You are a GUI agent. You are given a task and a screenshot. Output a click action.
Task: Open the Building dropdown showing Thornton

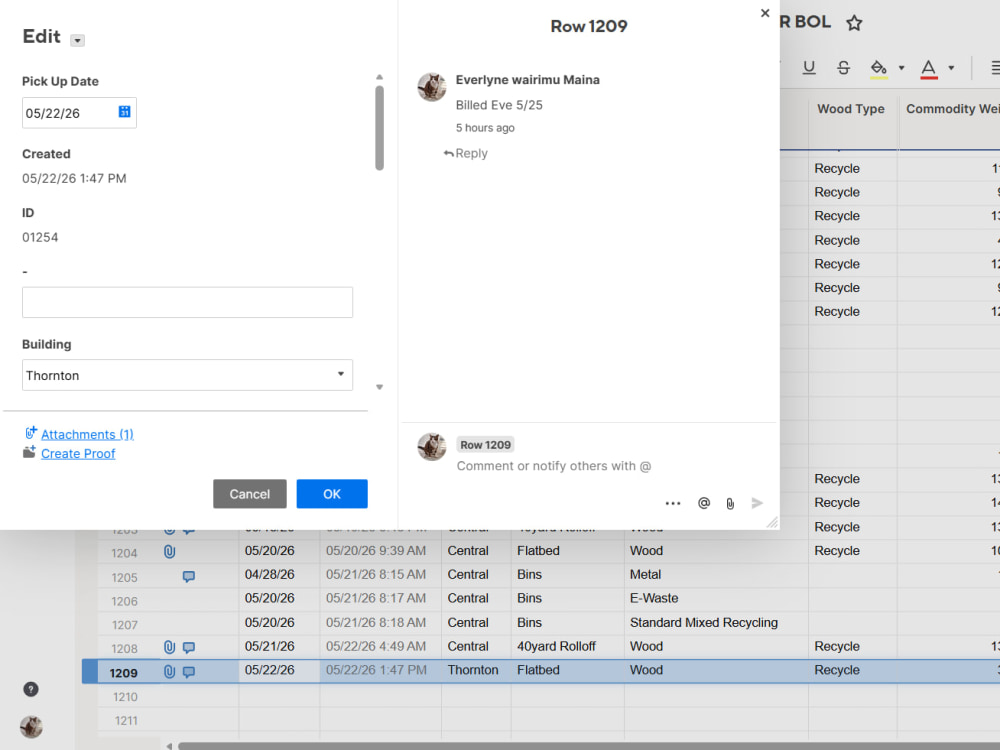[x=187, y=375]
